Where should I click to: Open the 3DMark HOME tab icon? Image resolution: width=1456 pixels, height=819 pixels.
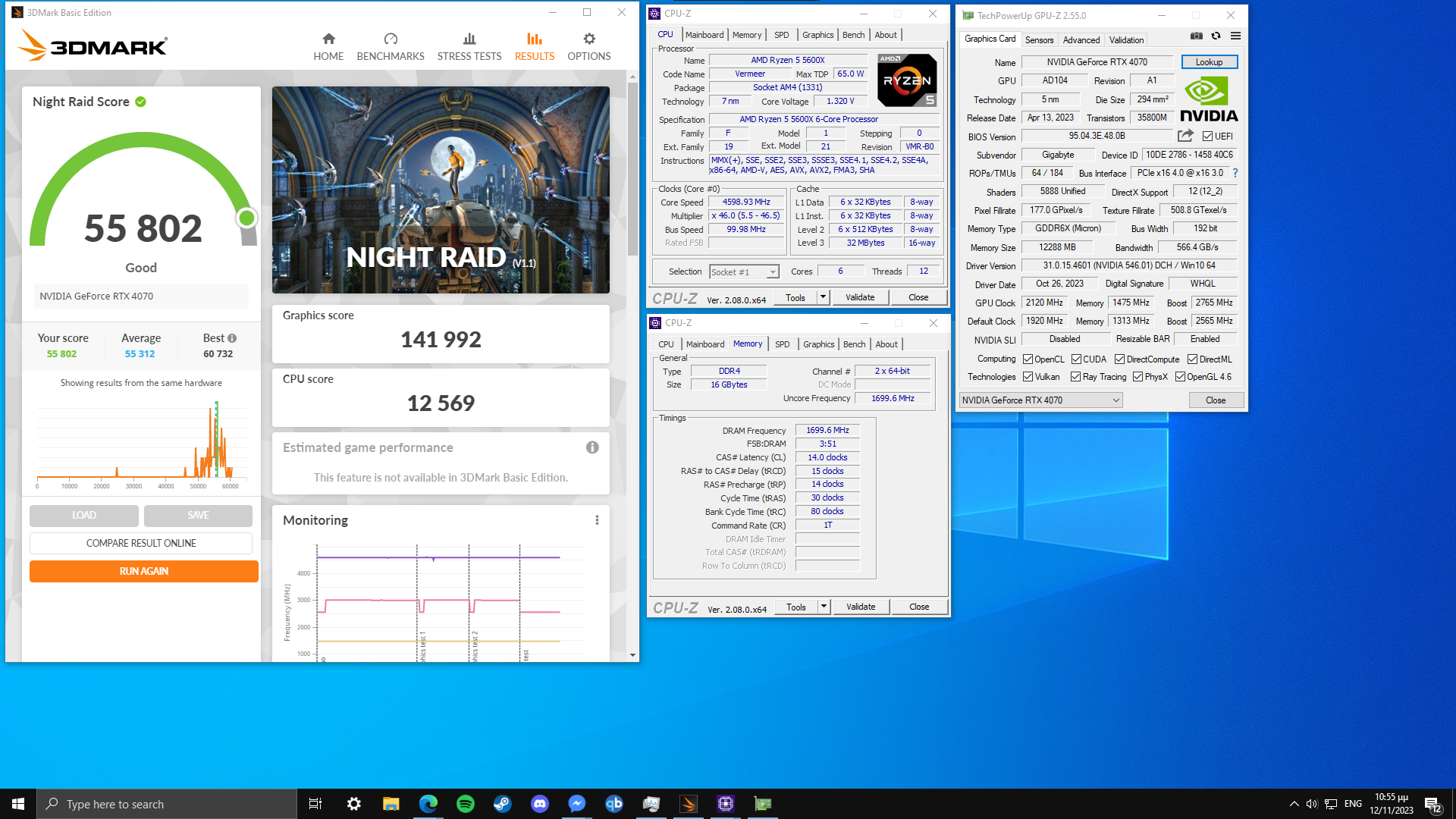(x=328, y=39)
